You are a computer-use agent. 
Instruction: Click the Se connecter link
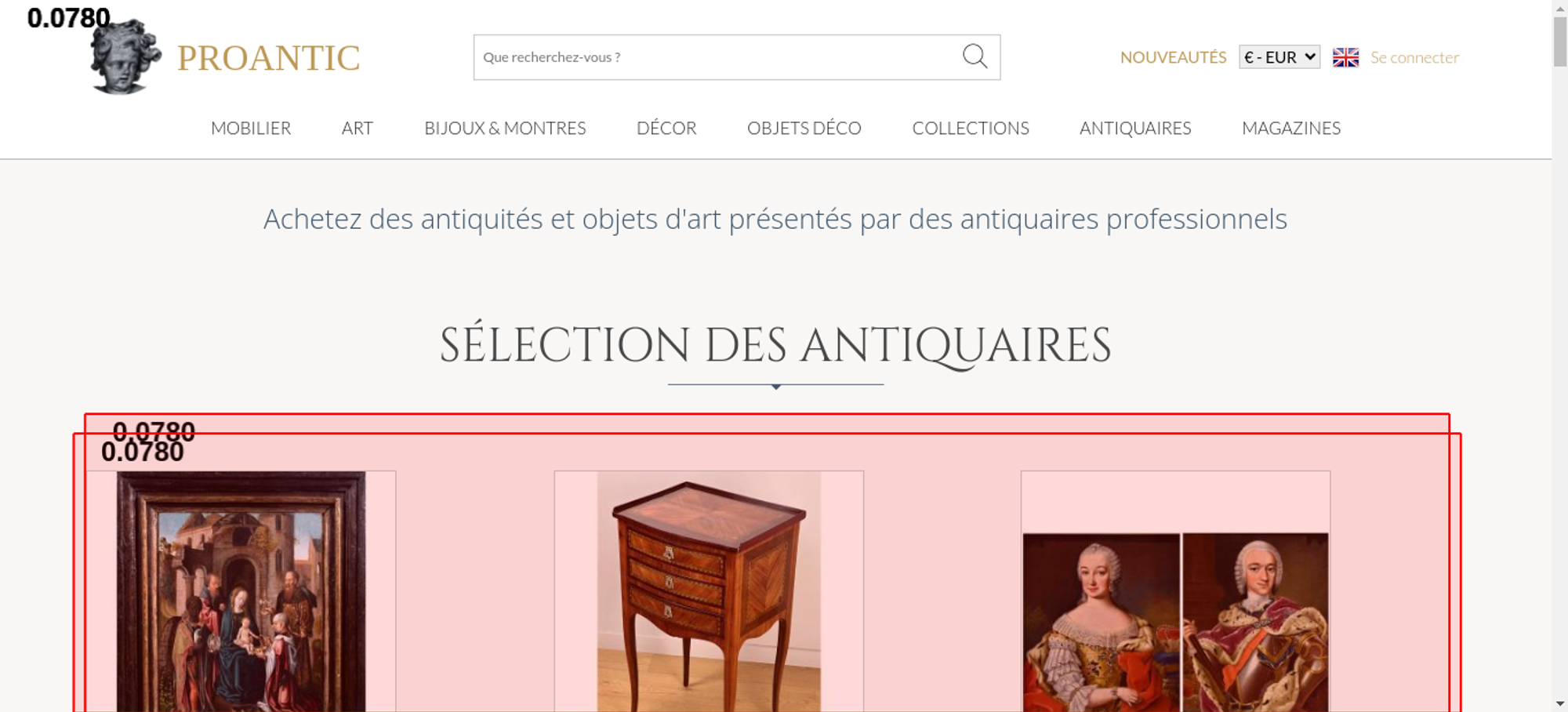[x=1414, y=57]
